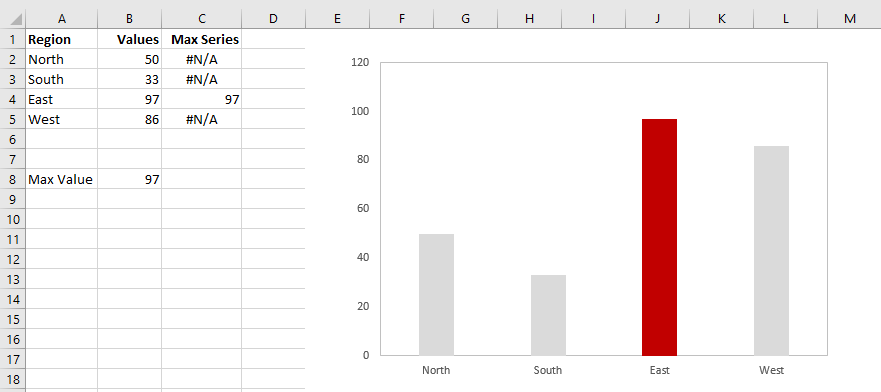Select column A header

coord(62,19)
